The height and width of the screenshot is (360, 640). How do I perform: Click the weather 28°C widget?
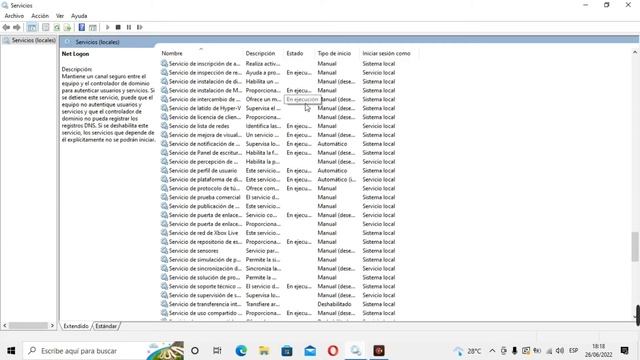(x=467, y=351)
